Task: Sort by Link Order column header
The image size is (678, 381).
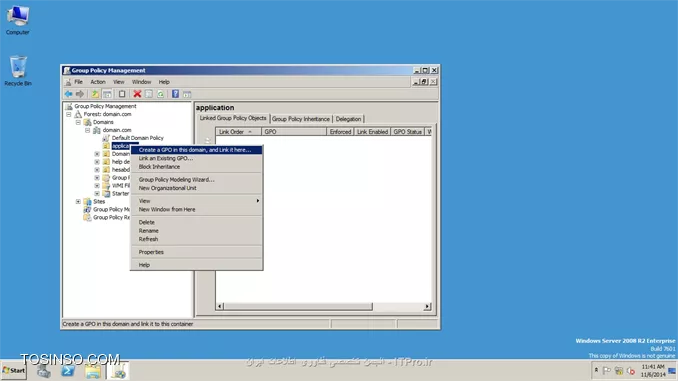Action: tap(238, 131)
